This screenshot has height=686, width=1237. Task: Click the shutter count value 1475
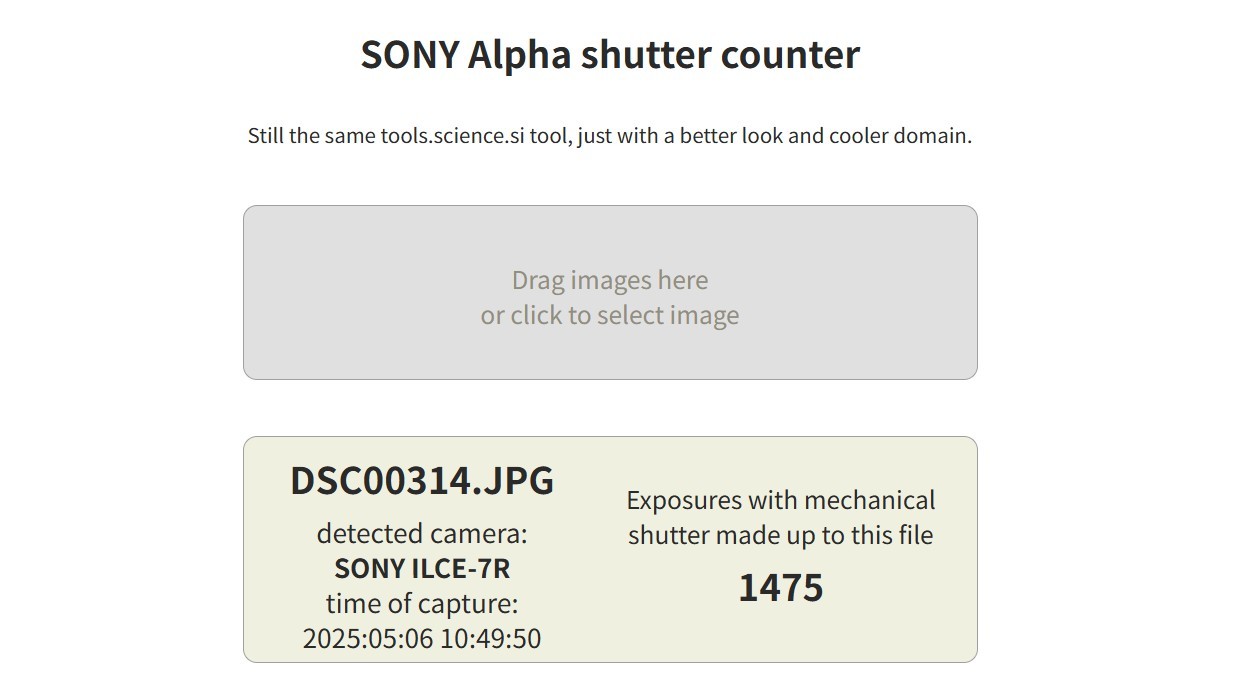point(781,588)
